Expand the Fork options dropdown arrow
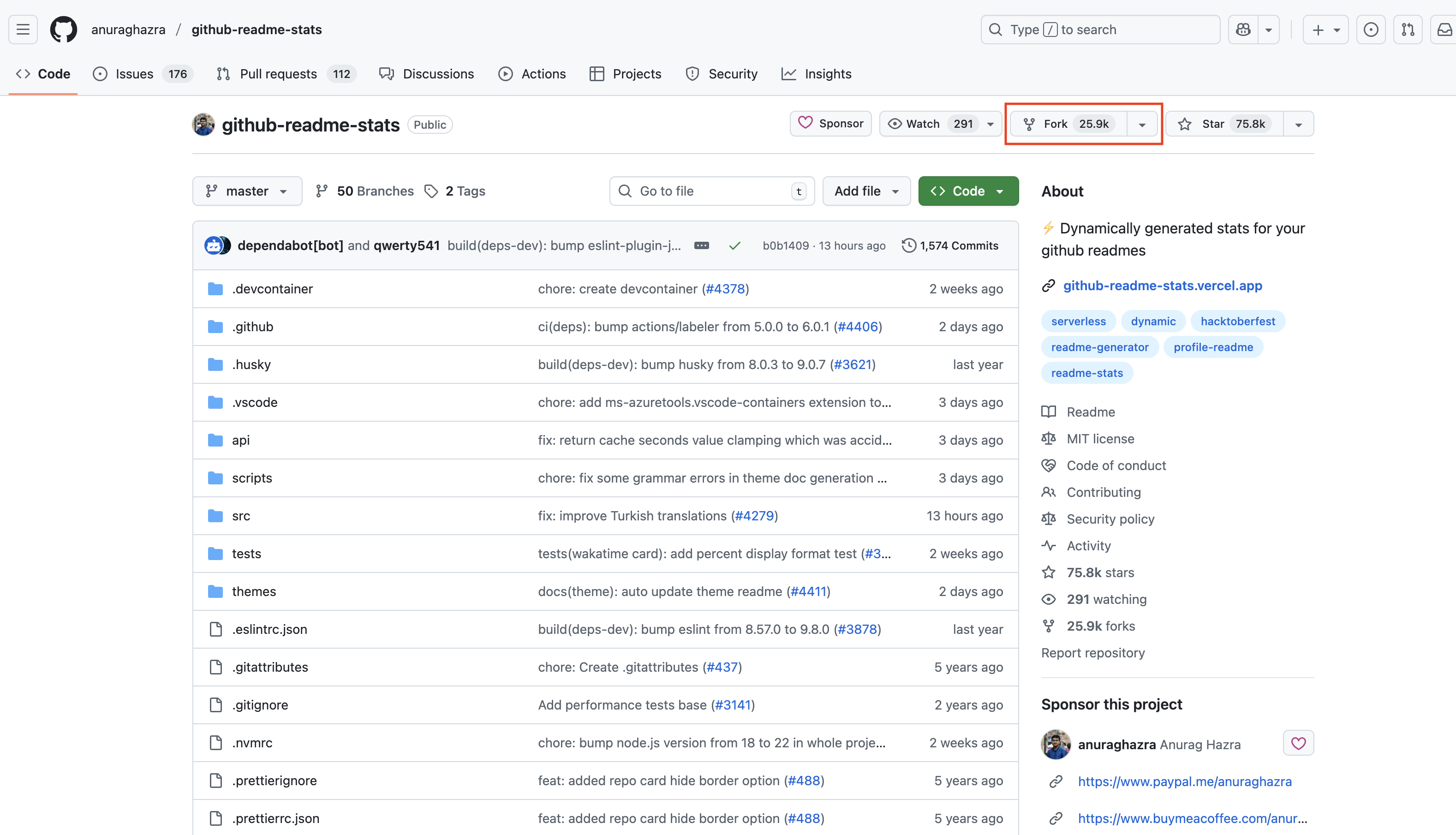 [x=1142, y=124]
